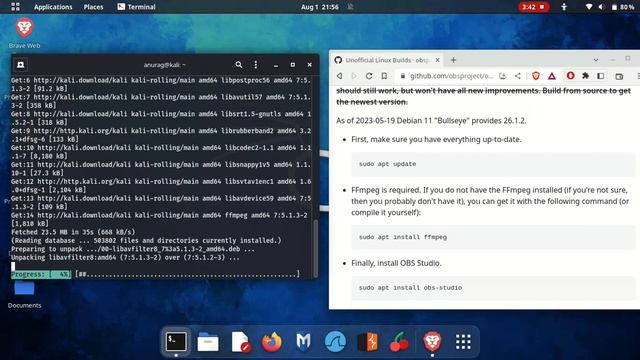
Task: Open the network status indicator
Action: click(x=589, y=7)
